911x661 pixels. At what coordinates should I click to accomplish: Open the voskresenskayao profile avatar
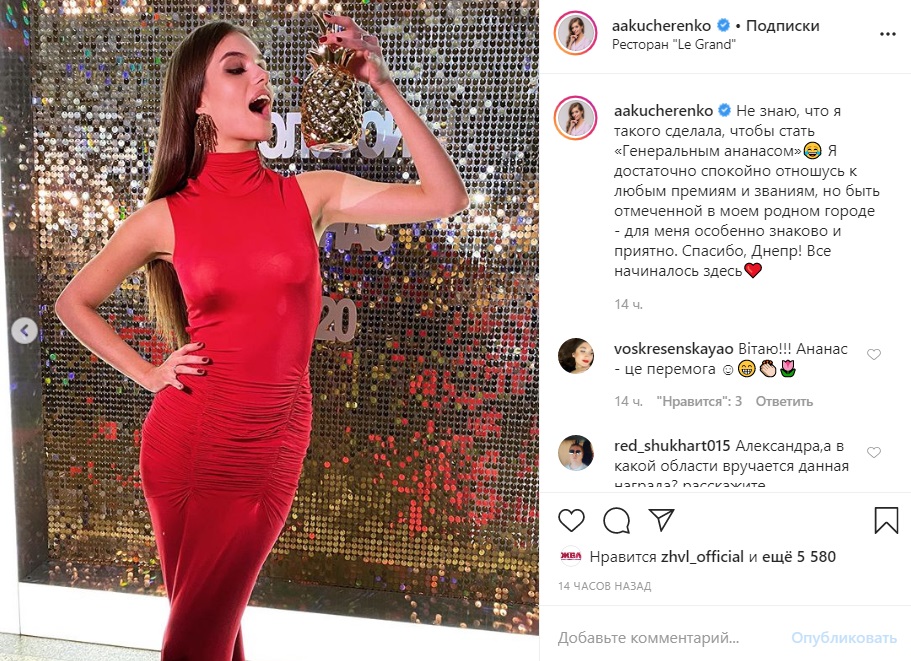point(576,355)
